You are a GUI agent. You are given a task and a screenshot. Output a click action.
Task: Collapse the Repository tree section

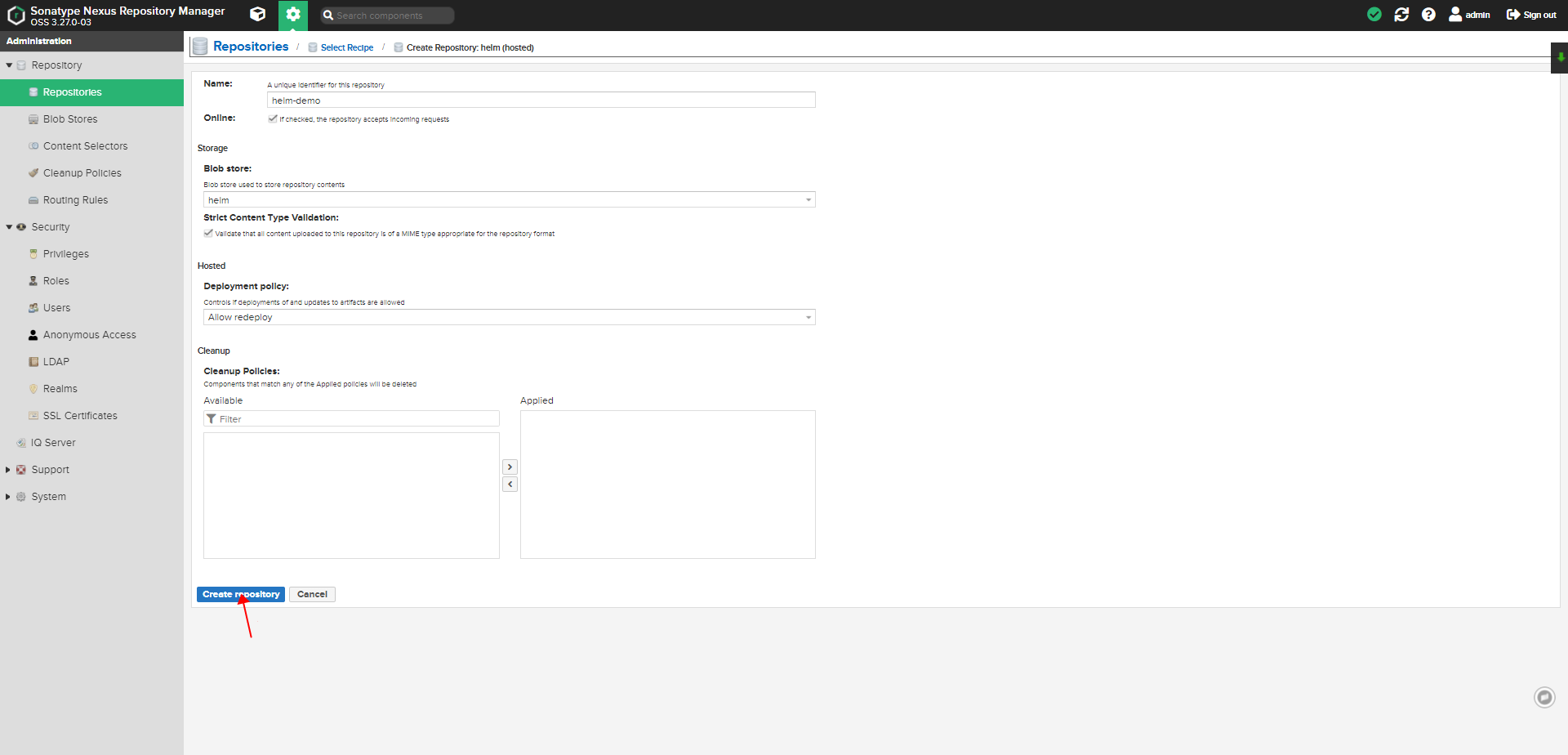[9, 65]
